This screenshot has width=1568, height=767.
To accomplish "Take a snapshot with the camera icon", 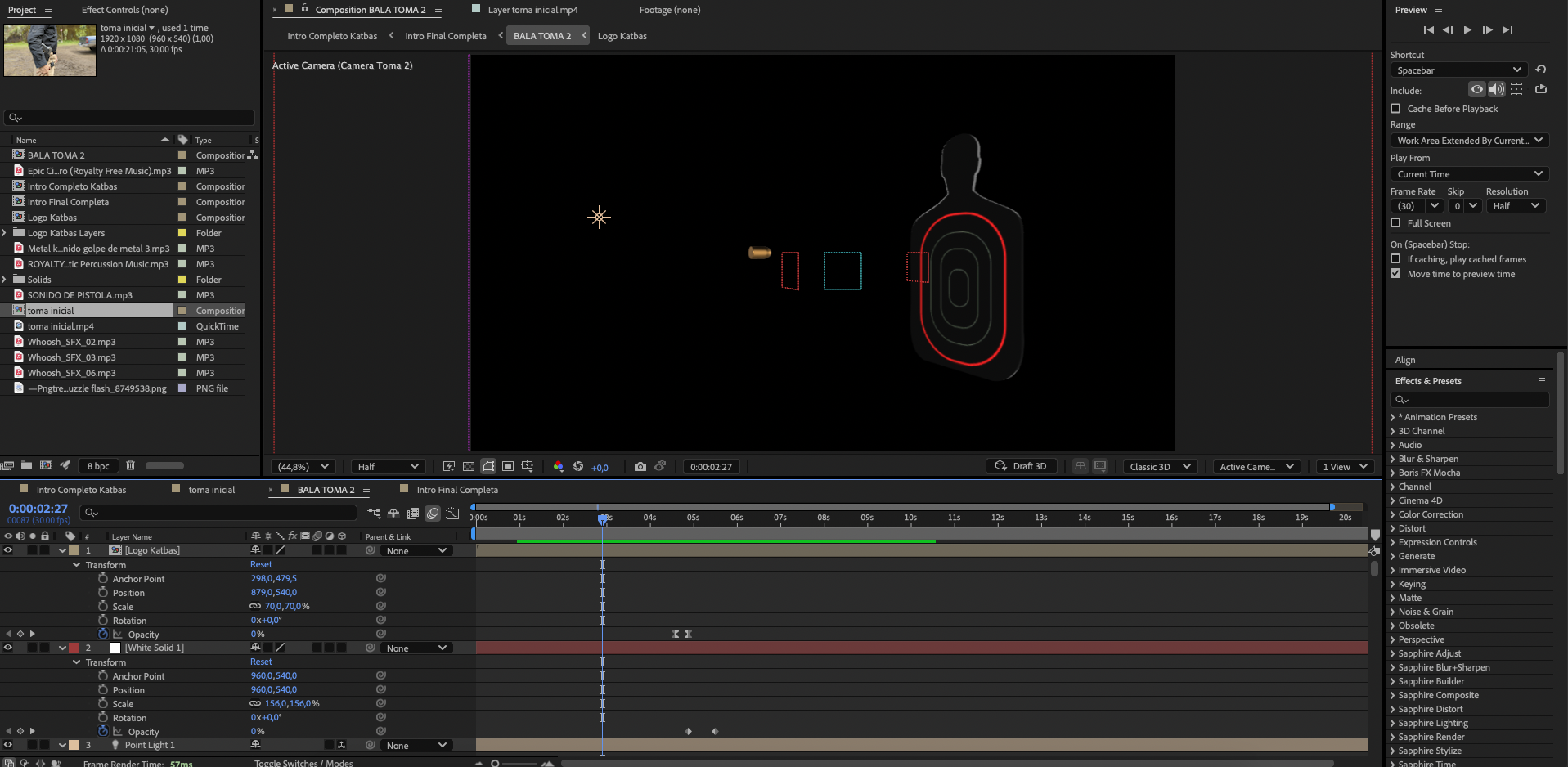I will [x=640, y=467].
